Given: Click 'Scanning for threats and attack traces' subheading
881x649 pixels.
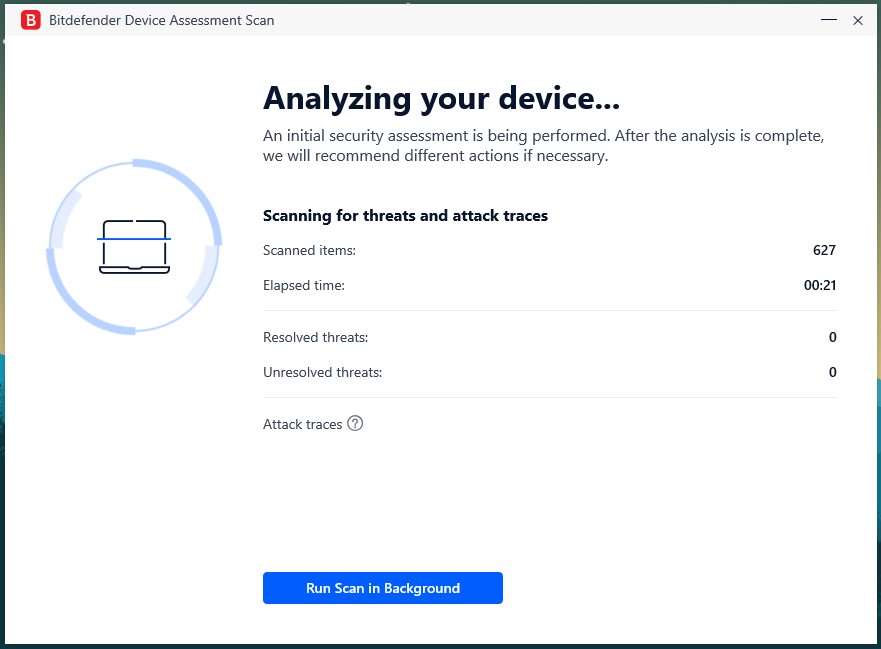Looking at the screenshot, I should pos(405,216).
